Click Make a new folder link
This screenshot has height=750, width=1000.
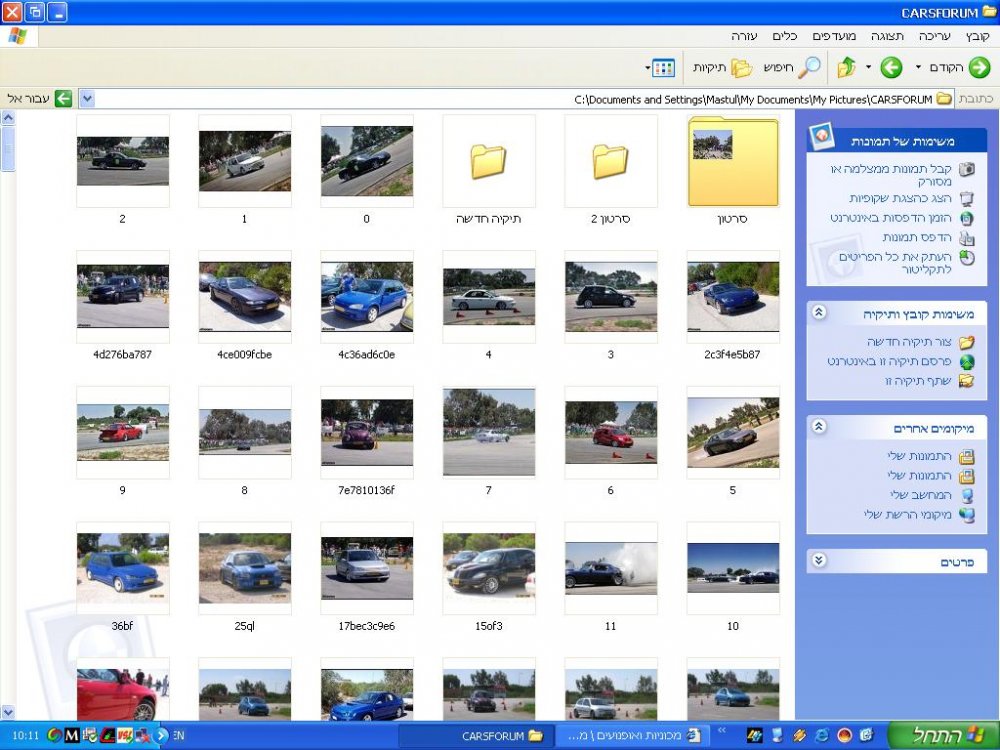point(909,342)
